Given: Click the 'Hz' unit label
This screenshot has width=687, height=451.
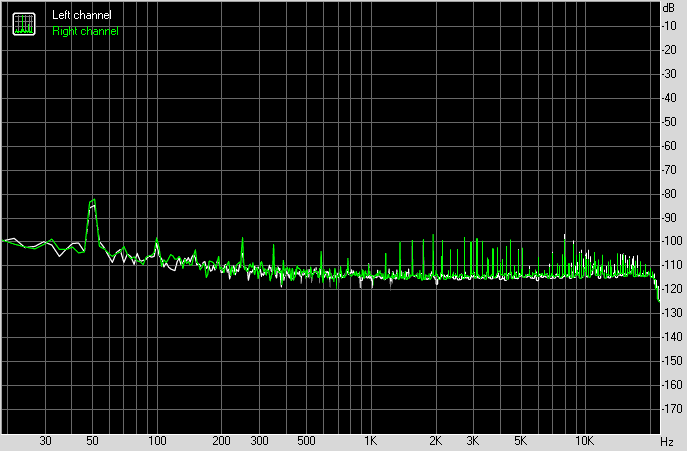Looking at the screenshot, I should pyautogui.click(x=667, y=441).
